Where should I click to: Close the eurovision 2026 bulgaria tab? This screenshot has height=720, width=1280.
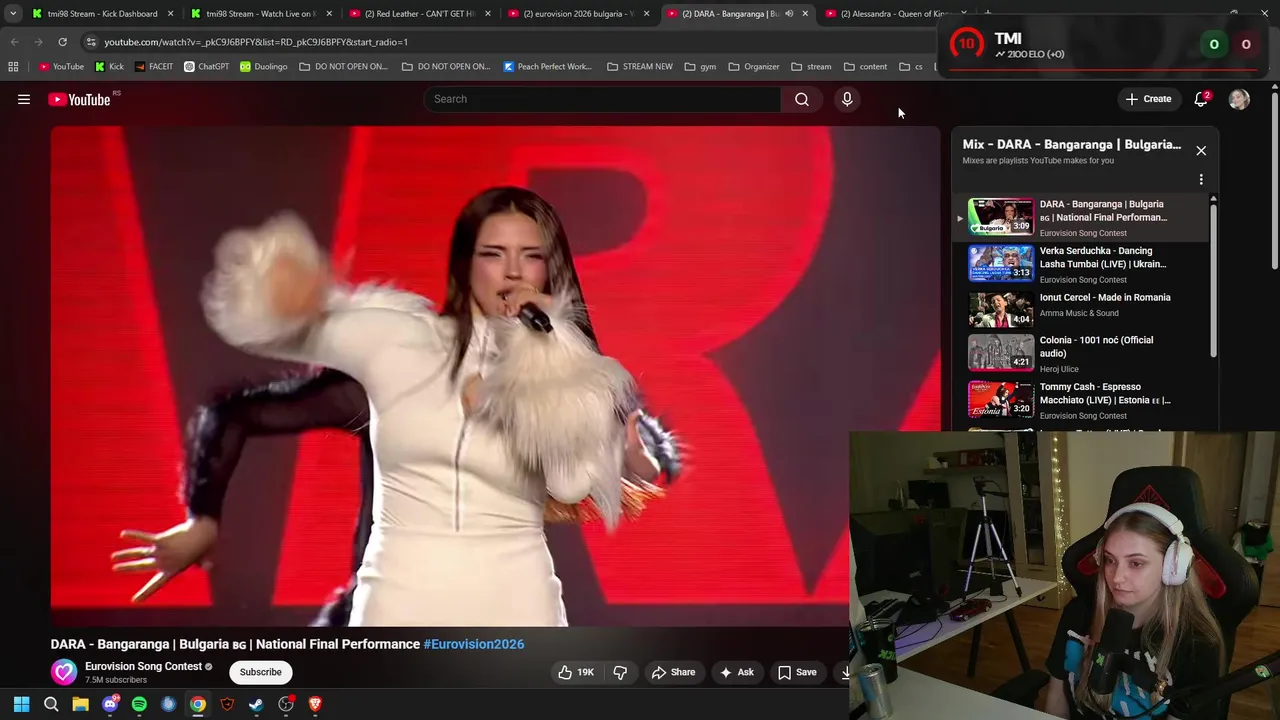(646, 14)
